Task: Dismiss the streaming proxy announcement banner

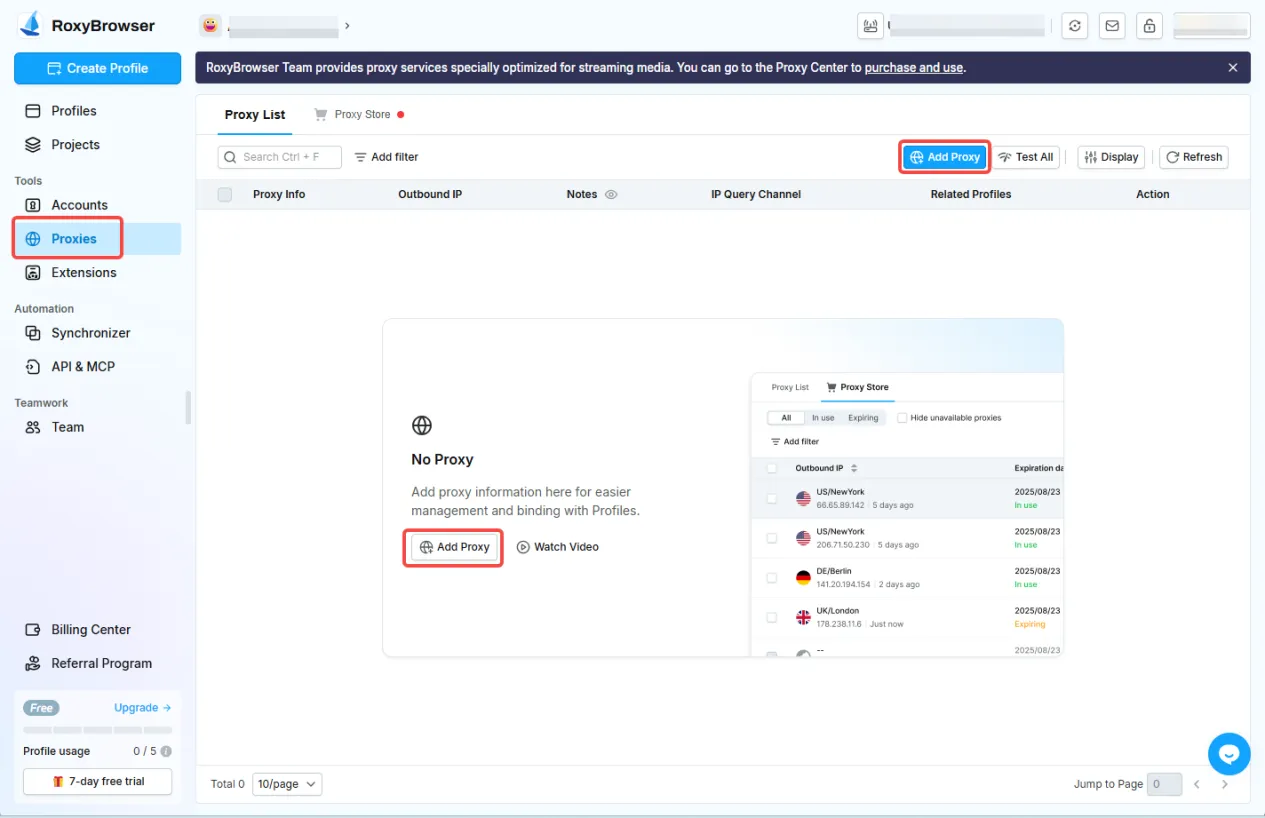Action: 1231,67
